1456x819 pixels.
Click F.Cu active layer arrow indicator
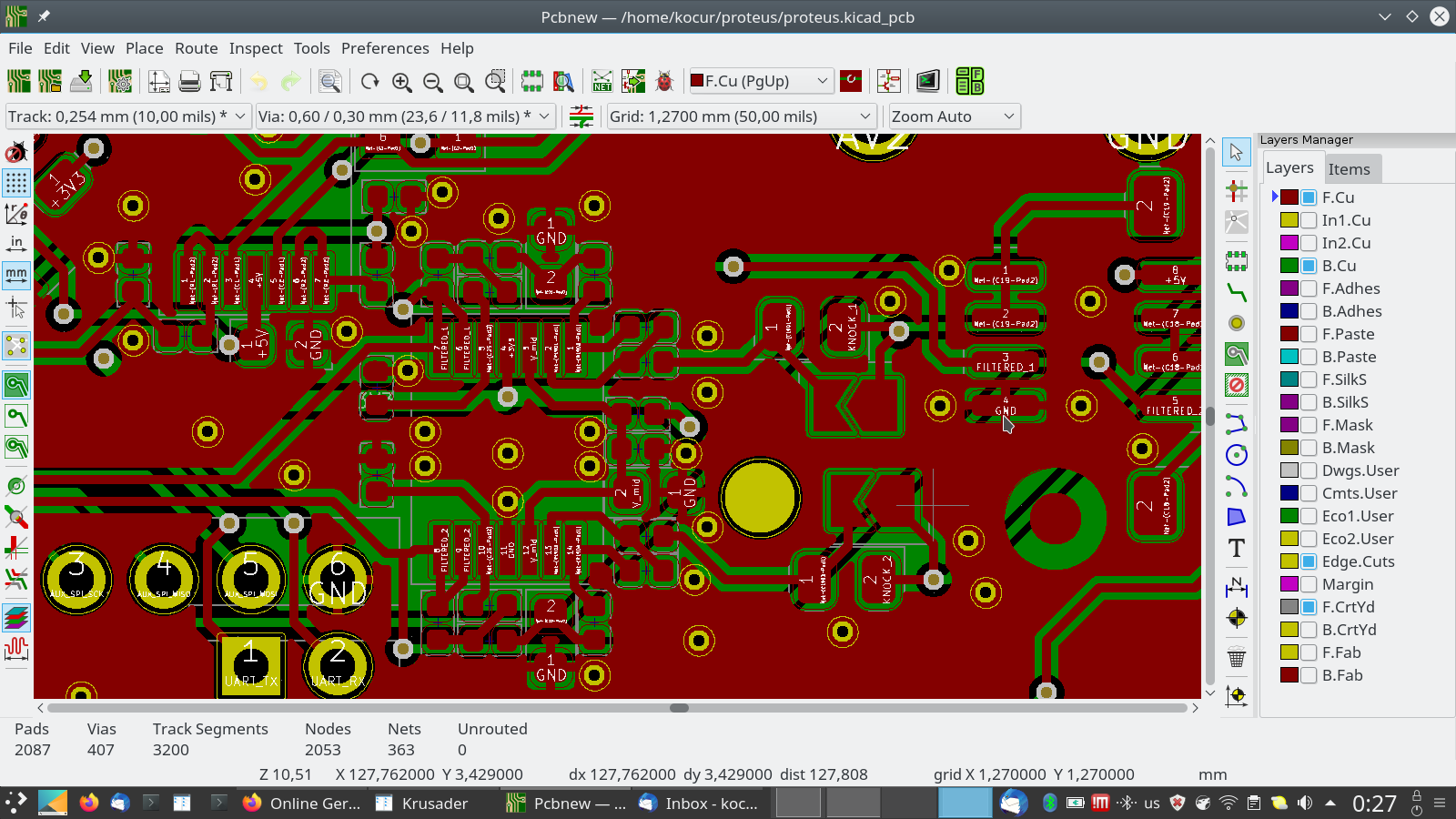coord(1275,197)
